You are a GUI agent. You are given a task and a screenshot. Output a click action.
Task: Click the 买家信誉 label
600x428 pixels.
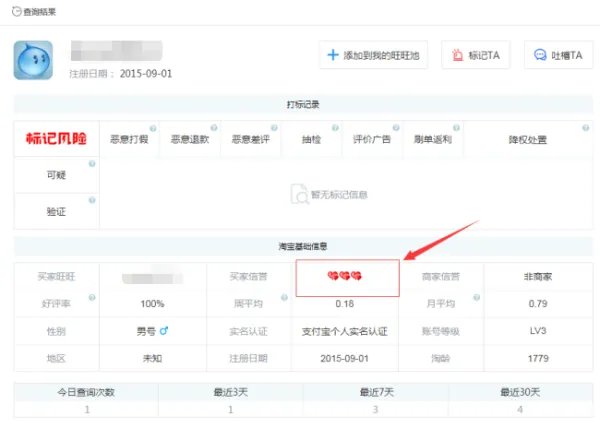click(248, 276)
